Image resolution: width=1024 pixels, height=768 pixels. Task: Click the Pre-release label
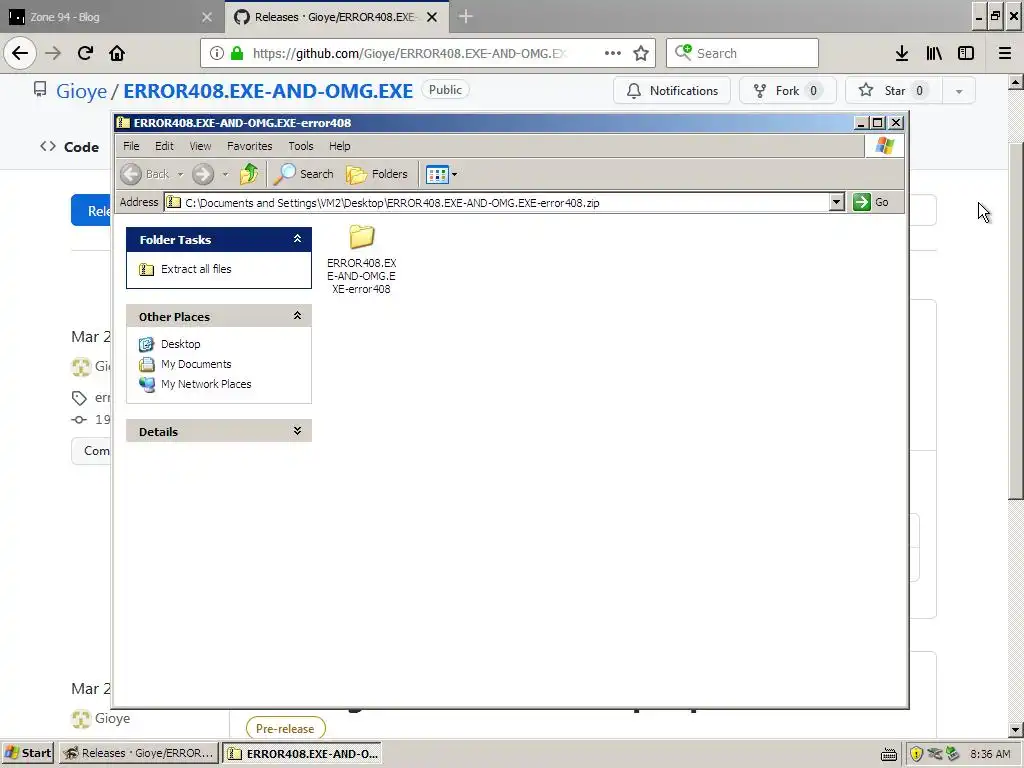pyautogui.click(x=285, y=728)
